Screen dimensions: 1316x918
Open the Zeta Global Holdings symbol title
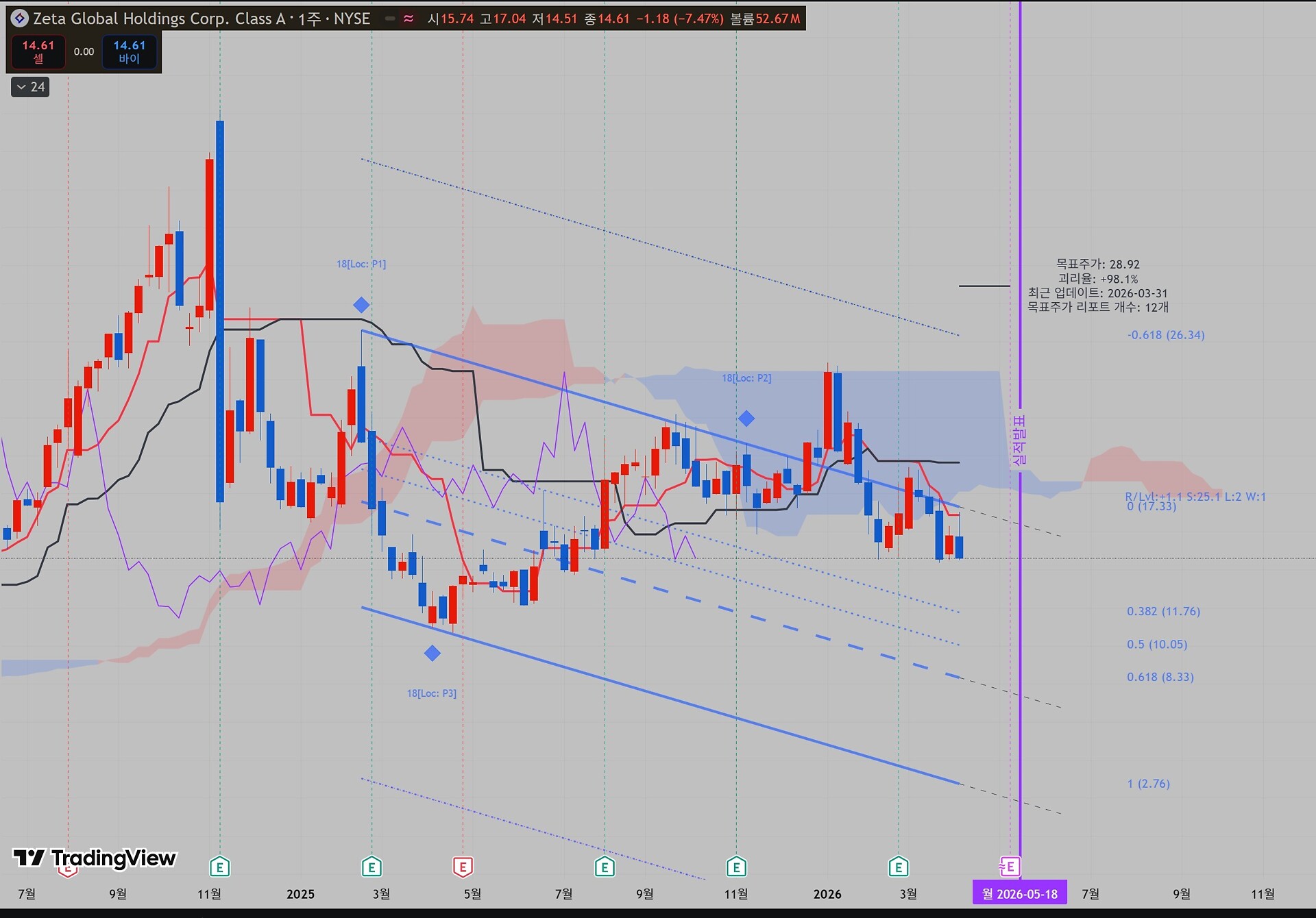point(158,18)
